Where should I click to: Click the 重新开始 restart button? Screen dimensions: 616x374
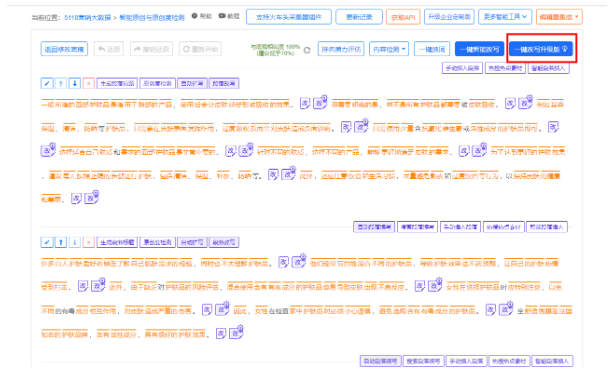(200, 49)
